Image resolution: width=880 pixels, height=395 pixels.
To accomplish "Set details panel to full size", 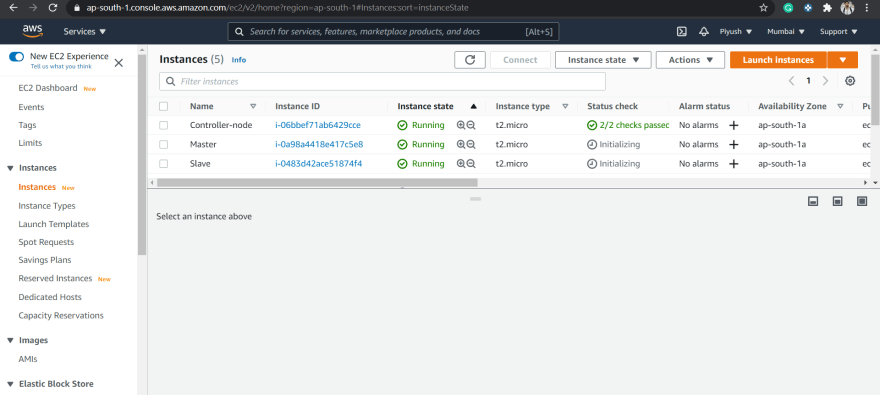I will click(862, 201).
